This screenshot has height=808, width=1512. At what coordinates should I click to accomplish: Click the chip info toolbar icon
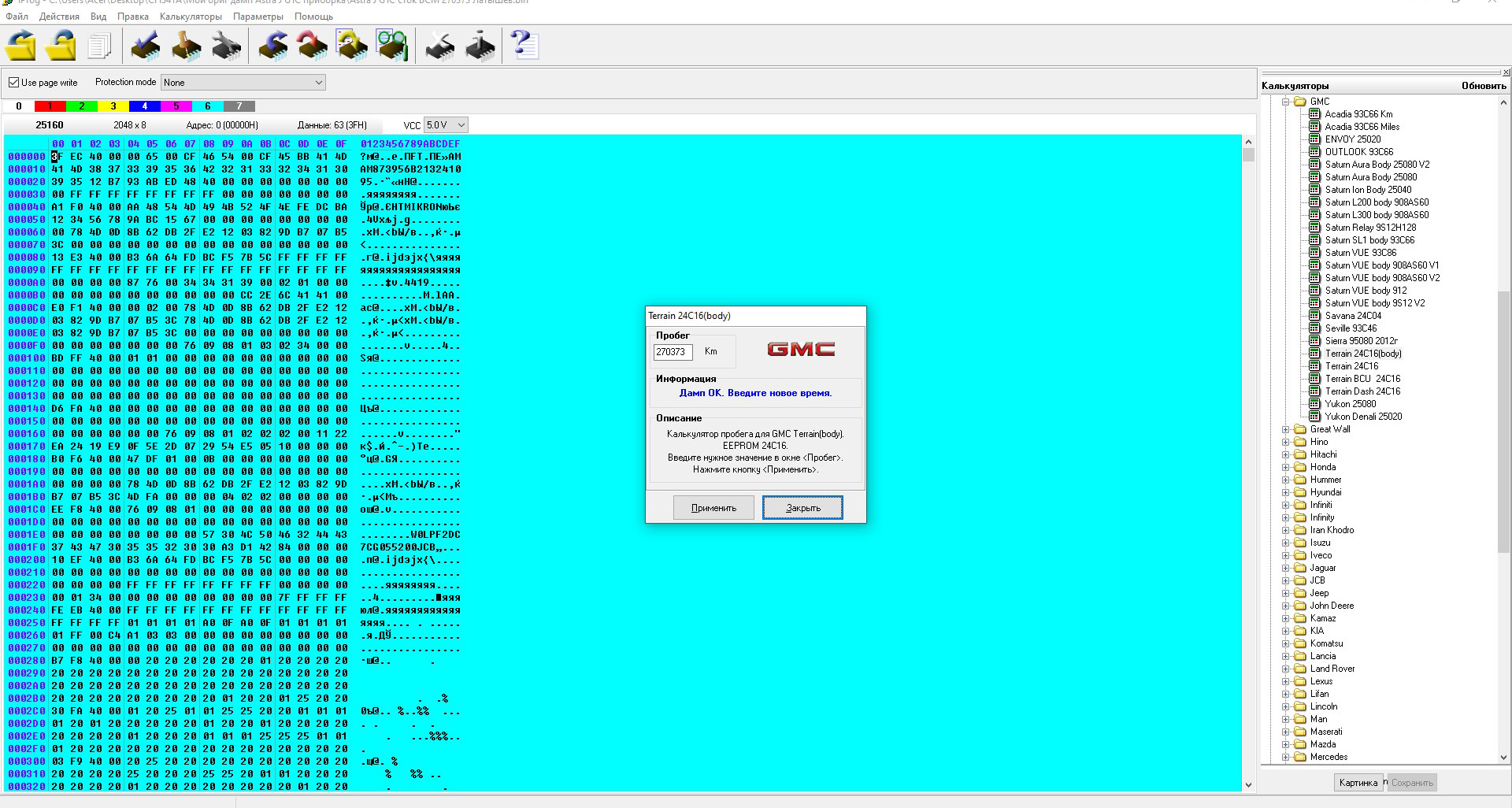(x=480, y=46)
